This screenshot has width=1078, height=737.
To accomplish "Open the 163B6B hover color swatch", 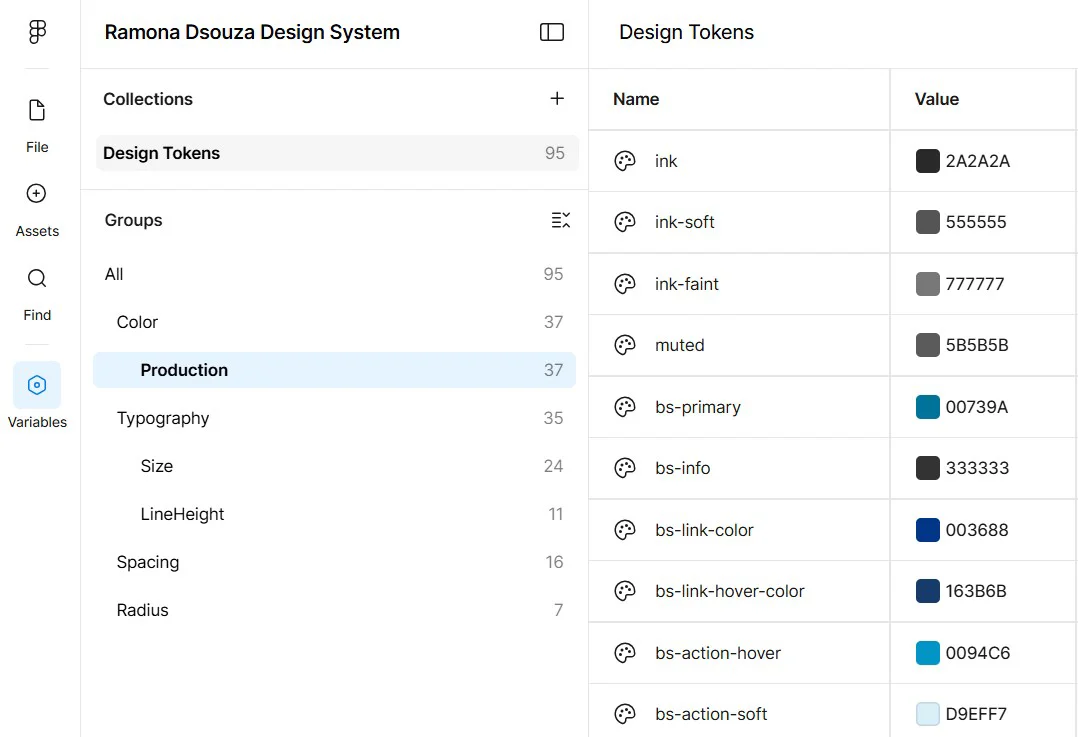I will point(927,591).
